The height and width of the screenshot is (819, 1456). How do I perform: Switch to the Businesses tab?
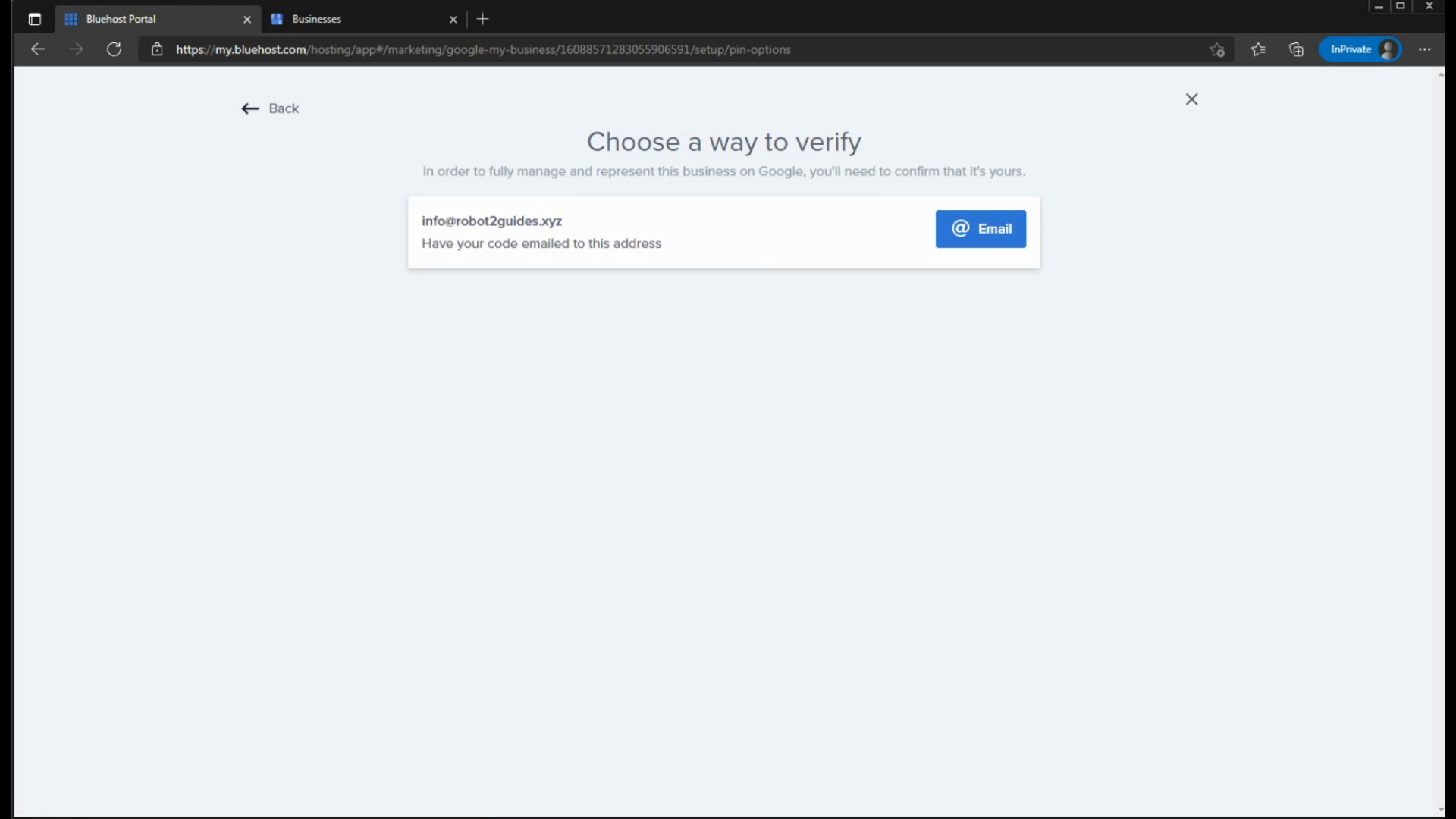(356, 19)
